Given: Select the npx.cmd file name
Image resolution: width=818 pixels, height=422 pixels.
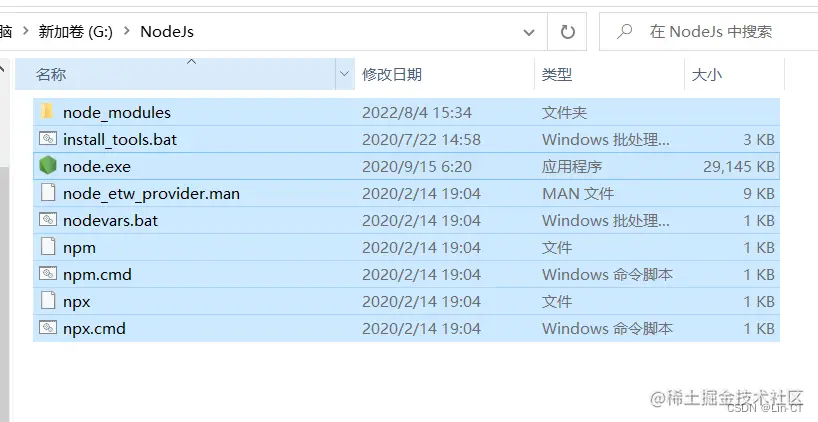Looking at the screenshot, I should click(x=94, y=329).
